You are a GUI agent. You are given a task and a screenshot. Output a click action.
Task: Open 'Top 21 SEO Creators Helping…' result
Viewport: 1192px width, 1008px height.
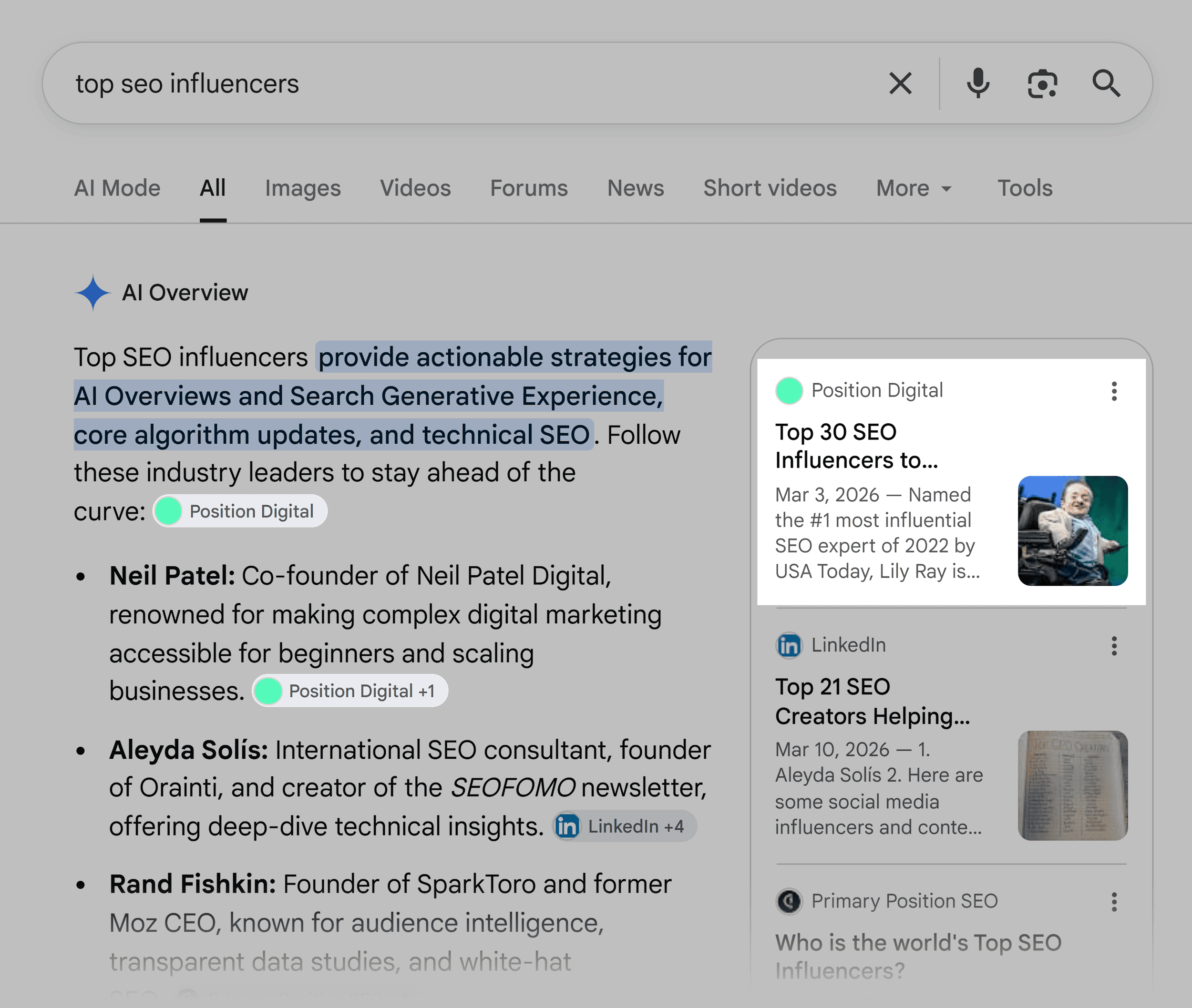click(873, 701)
